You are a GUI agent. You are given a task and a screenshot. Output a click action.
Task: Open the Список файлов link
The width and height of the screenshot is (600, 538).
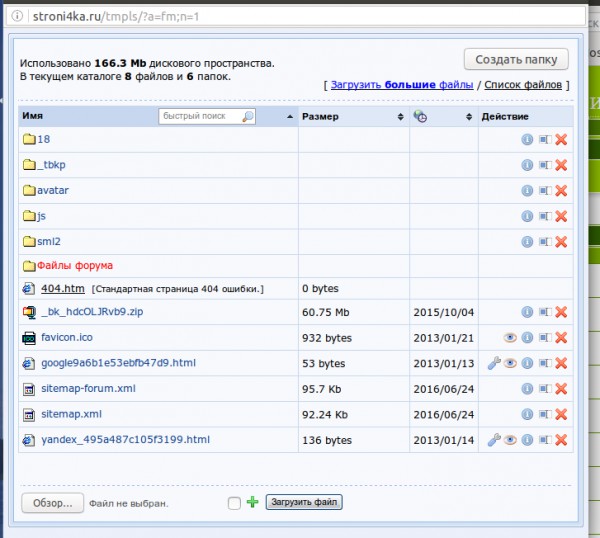pos(523,86)
